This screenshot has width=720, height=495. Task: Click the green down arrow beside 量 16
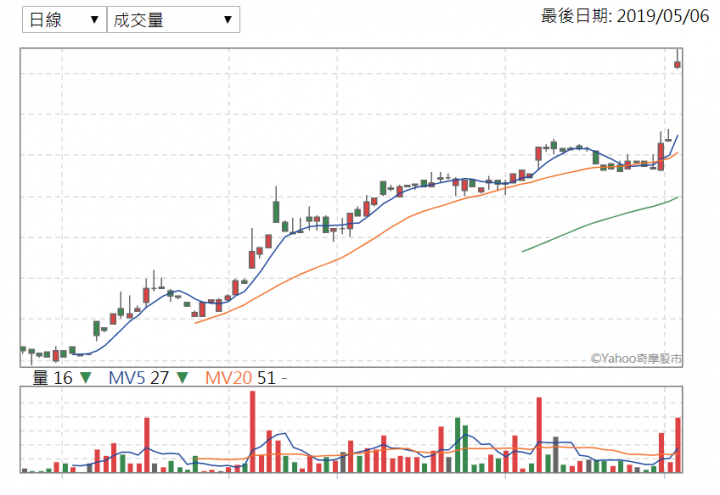(86, 378)
